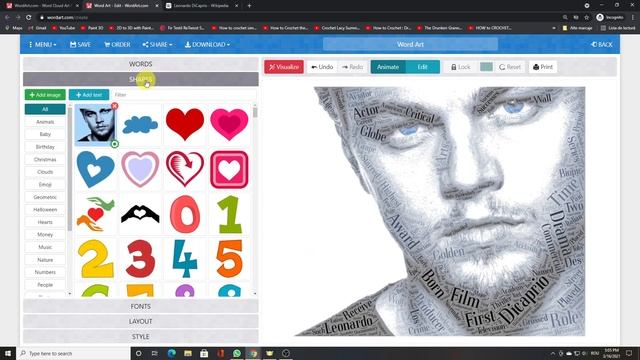
Task: Open the SHARE dropdown
Action: [157, 44]
